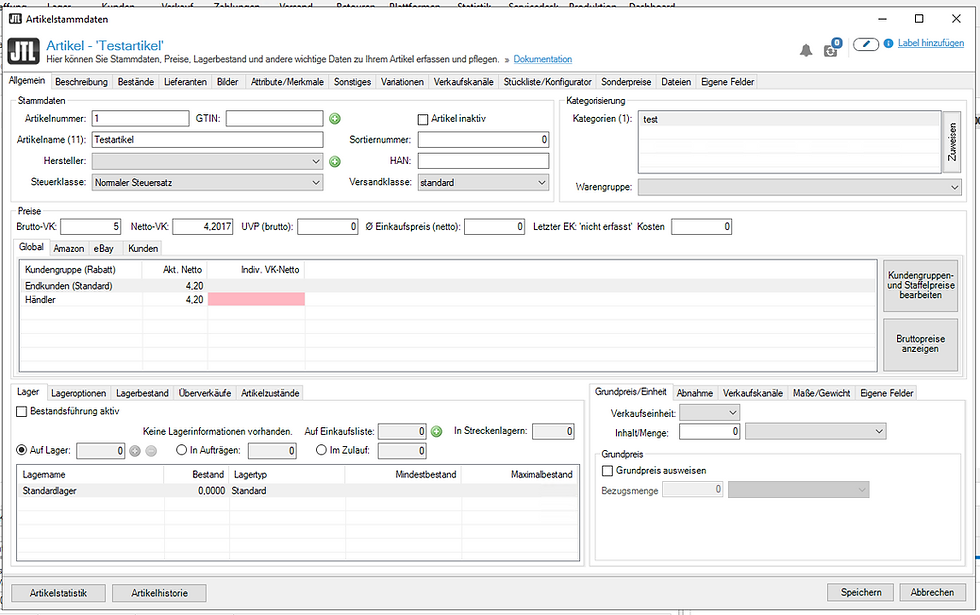
Task: Click the blue info icon beside Label hinzufügen
Action: (888, 44)
